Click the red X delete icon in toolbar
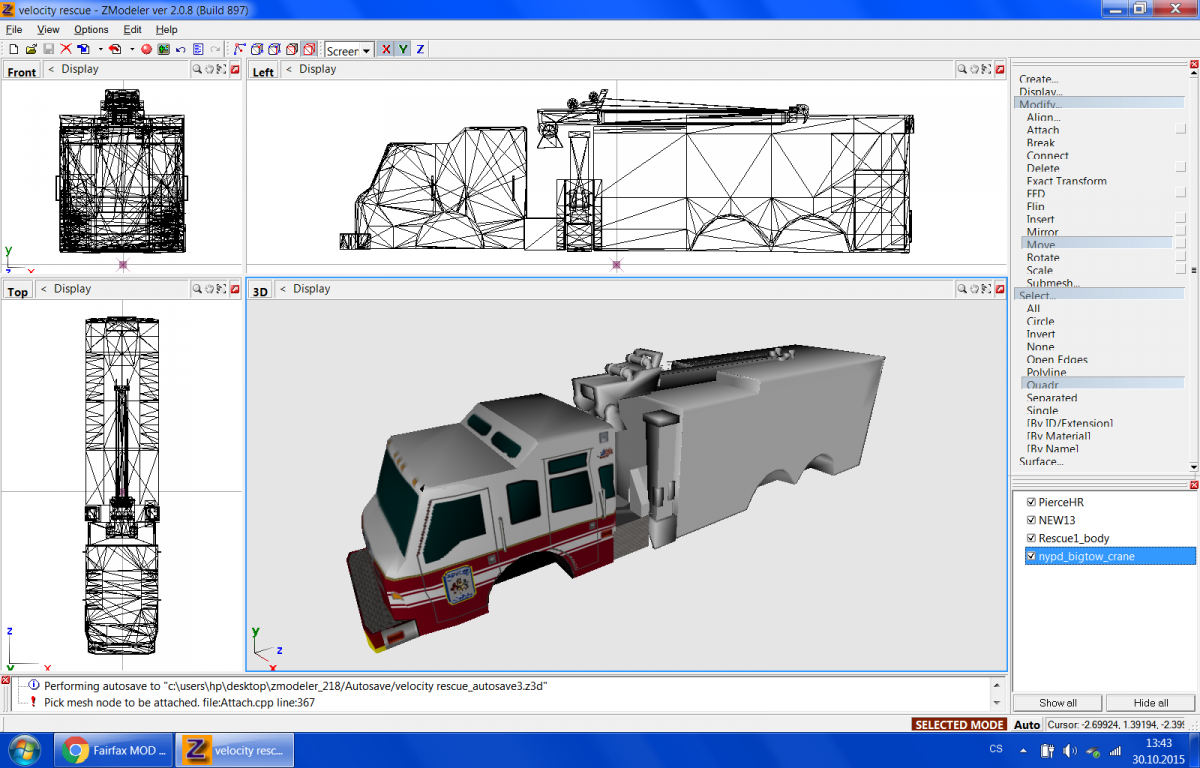Screen dimensions: 1200x768 (66, 49)
